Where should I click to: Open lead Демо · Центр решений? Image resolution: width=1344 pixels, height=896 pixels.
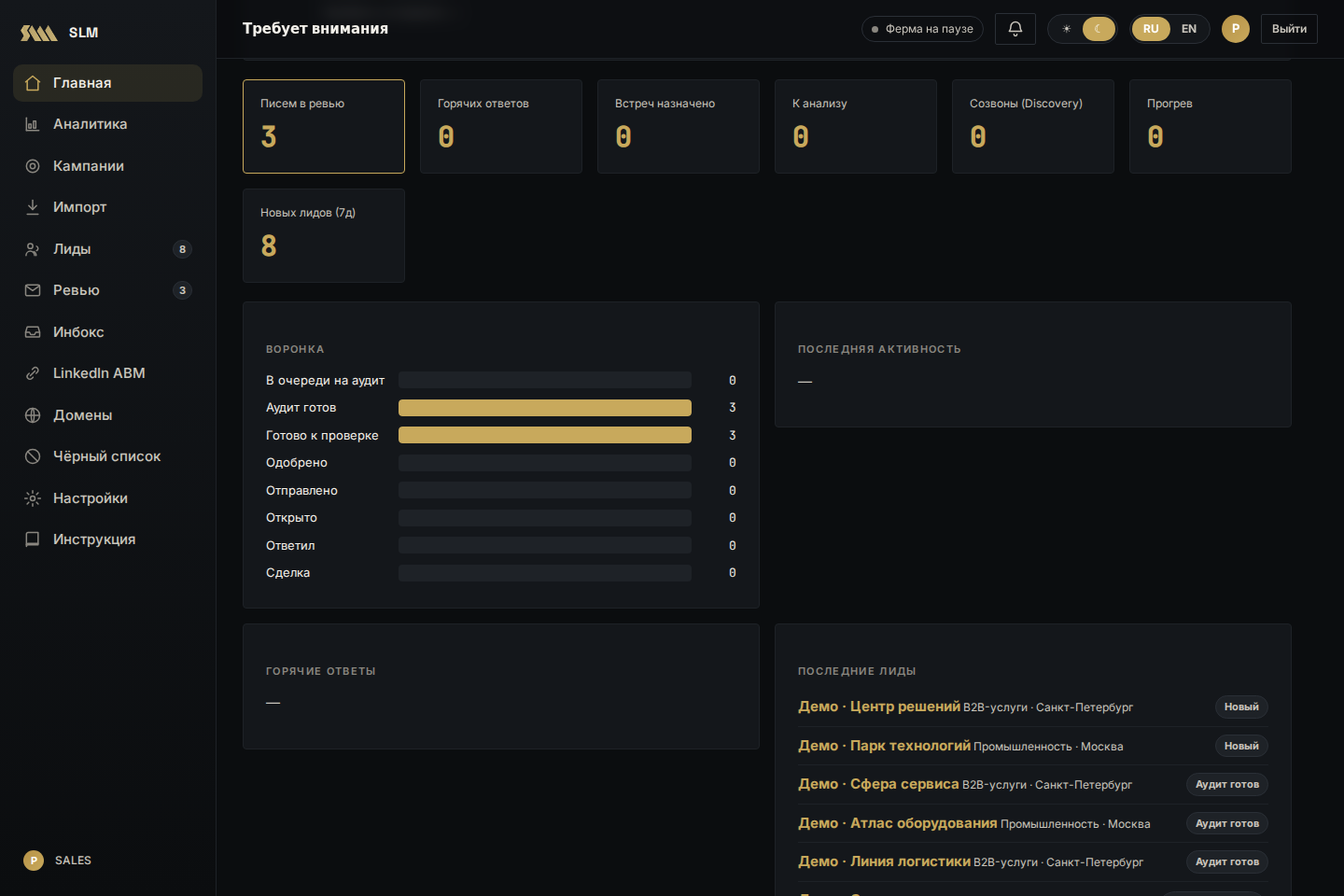pos(879,707)
